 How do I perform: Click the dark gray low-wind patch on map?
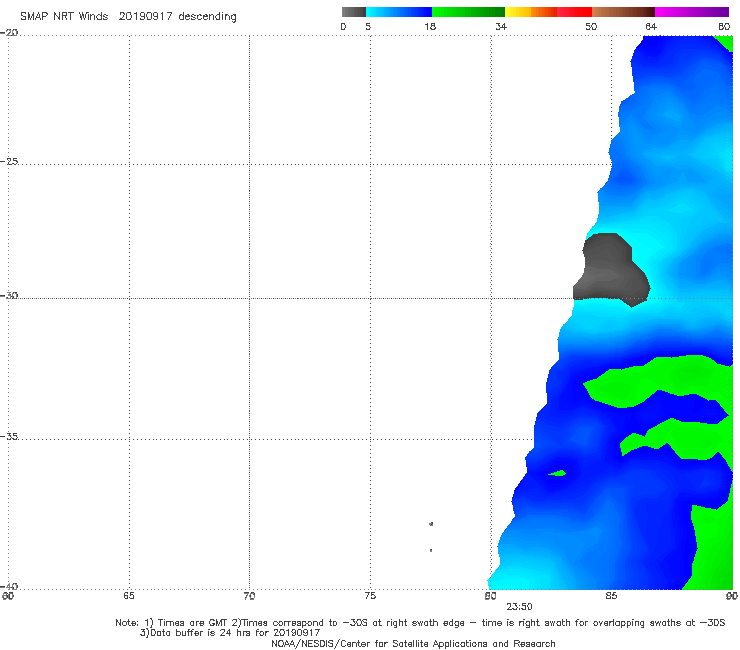611,271
